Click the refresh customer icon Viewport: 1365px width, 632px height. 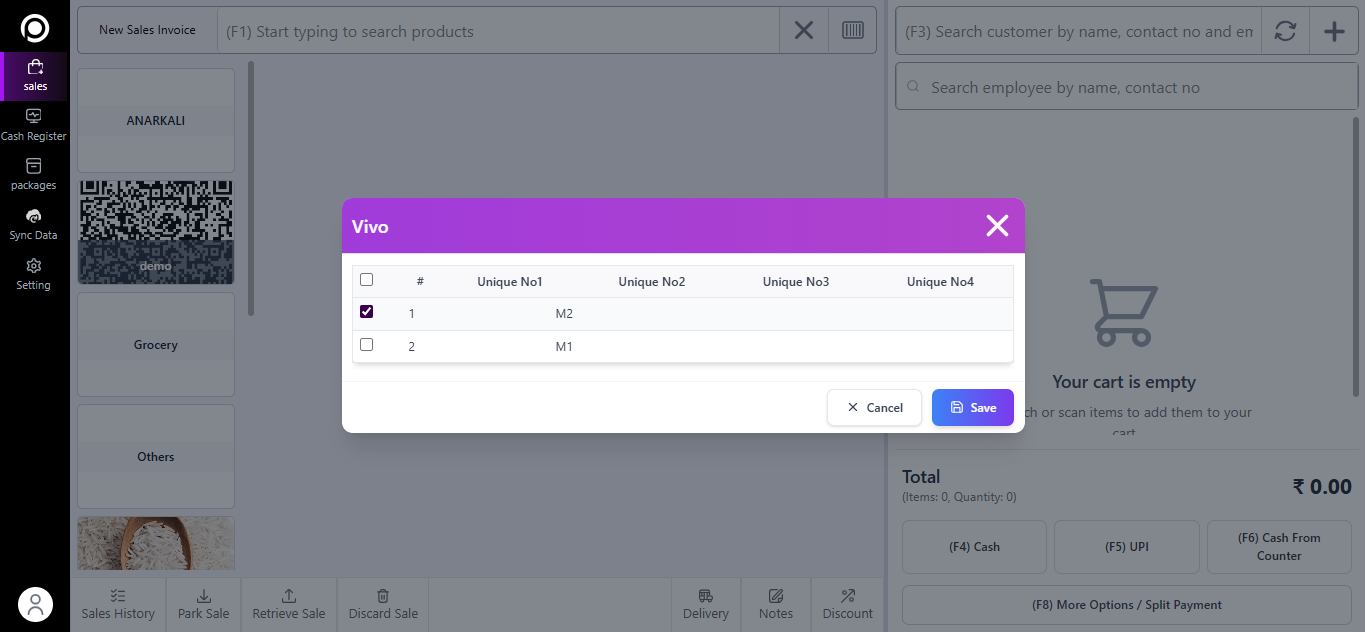click(x=1285, y=31)
